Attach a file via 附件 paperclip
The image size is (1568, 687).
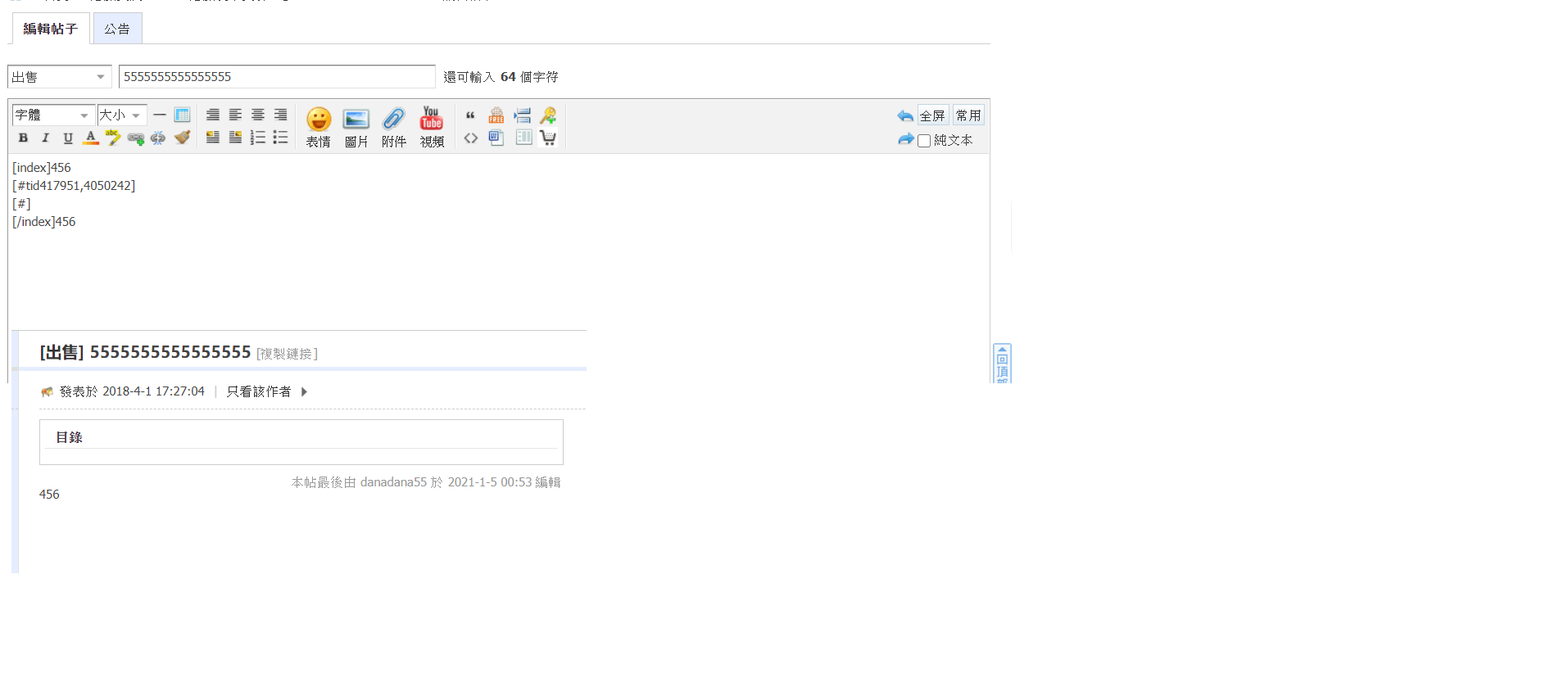pyautogui.click(x=394, y=127)
